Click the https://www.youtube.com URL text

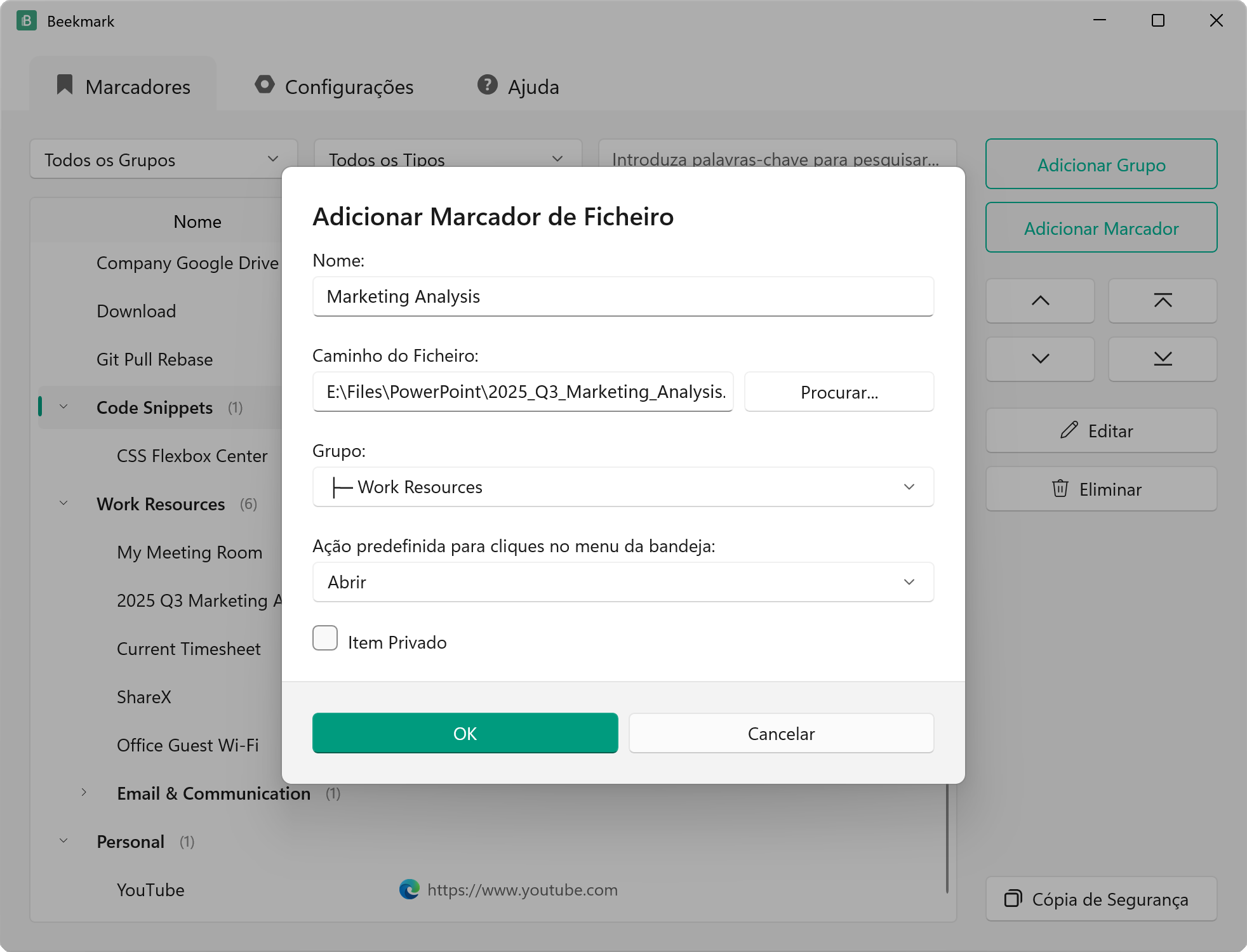pyautogui.click(x=523, y=890)
